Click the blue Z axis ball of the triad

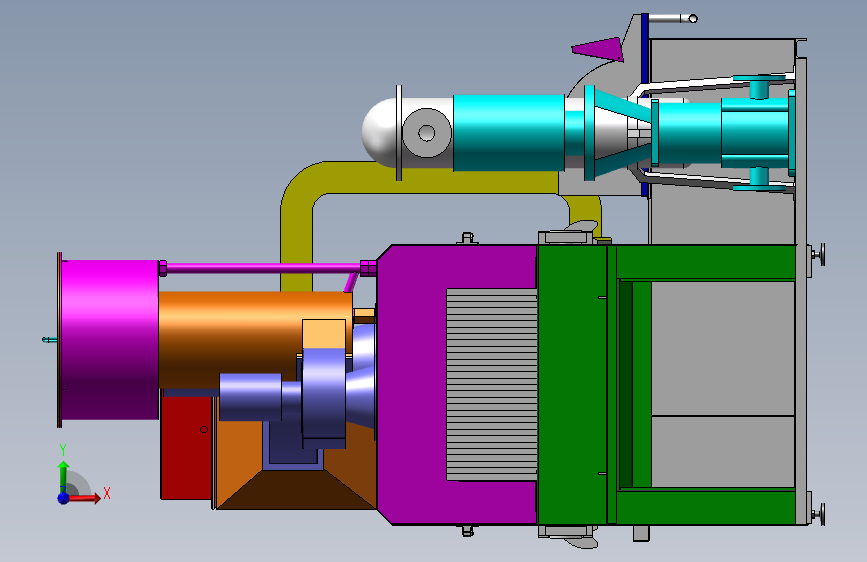[64, 498]
